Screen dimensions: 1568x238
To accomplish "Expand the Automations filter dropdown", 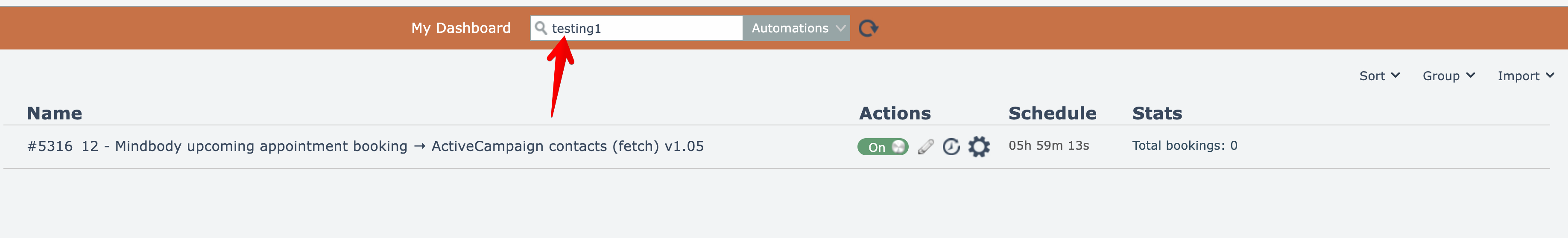I will [796, 28].
